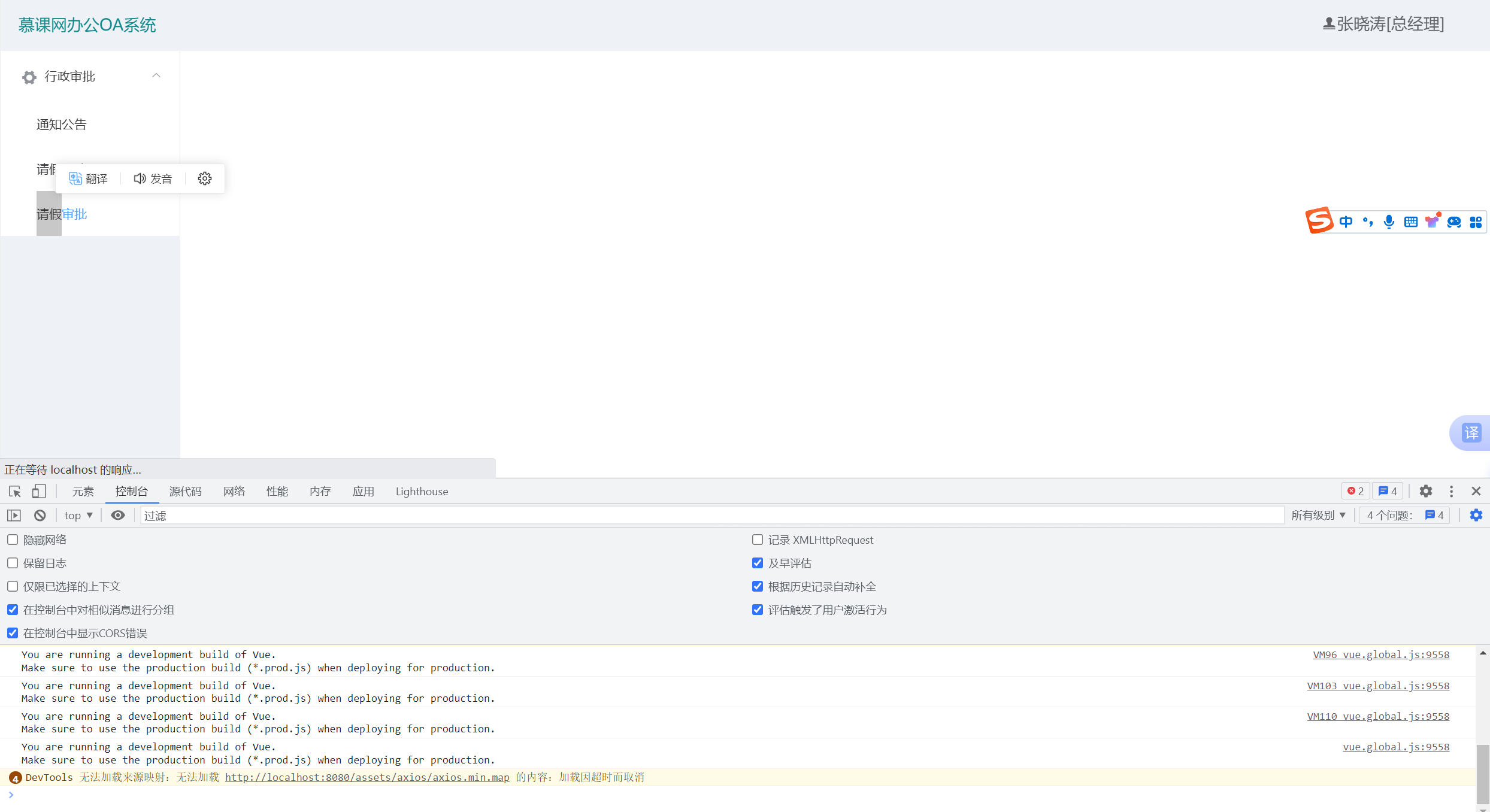Image resolution: width=1490 pixels, height=812 pixels.
Task: Click the red errors counter badge
Action: (1355, 491)
